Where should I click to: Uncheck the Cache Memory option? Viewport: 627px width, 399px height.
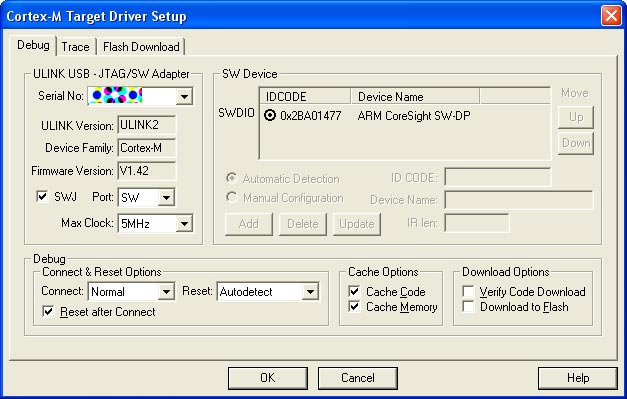(x=354, y=307)
